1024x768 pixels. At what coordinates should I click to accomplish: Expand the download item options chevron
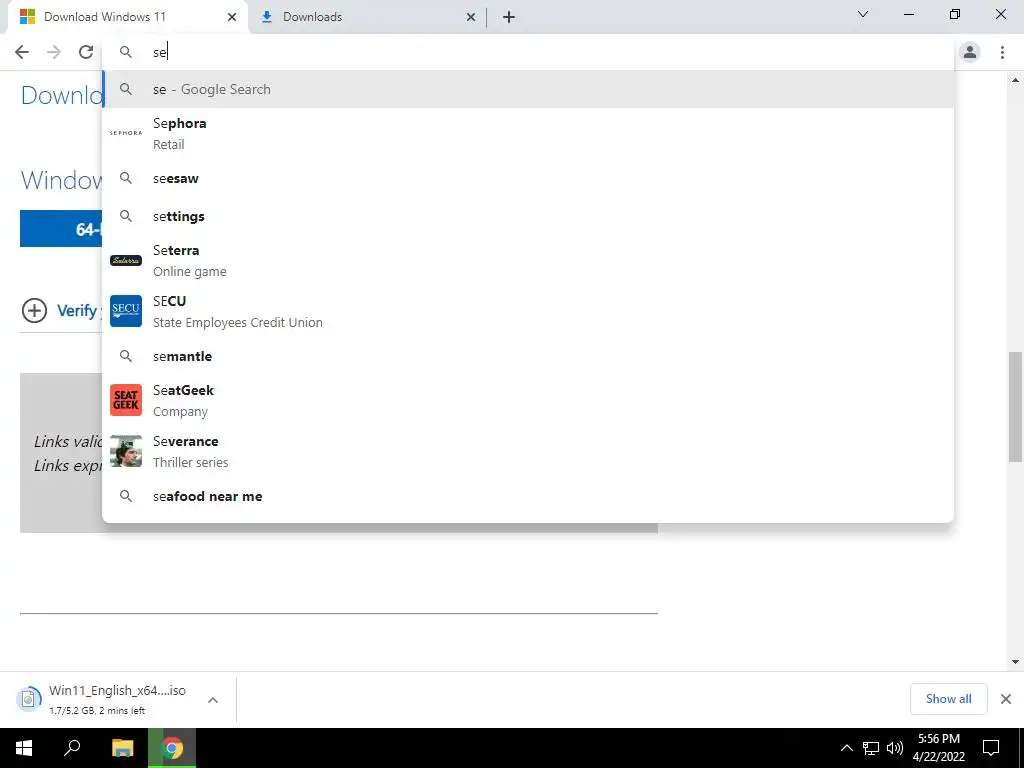[x=213, y=700]
